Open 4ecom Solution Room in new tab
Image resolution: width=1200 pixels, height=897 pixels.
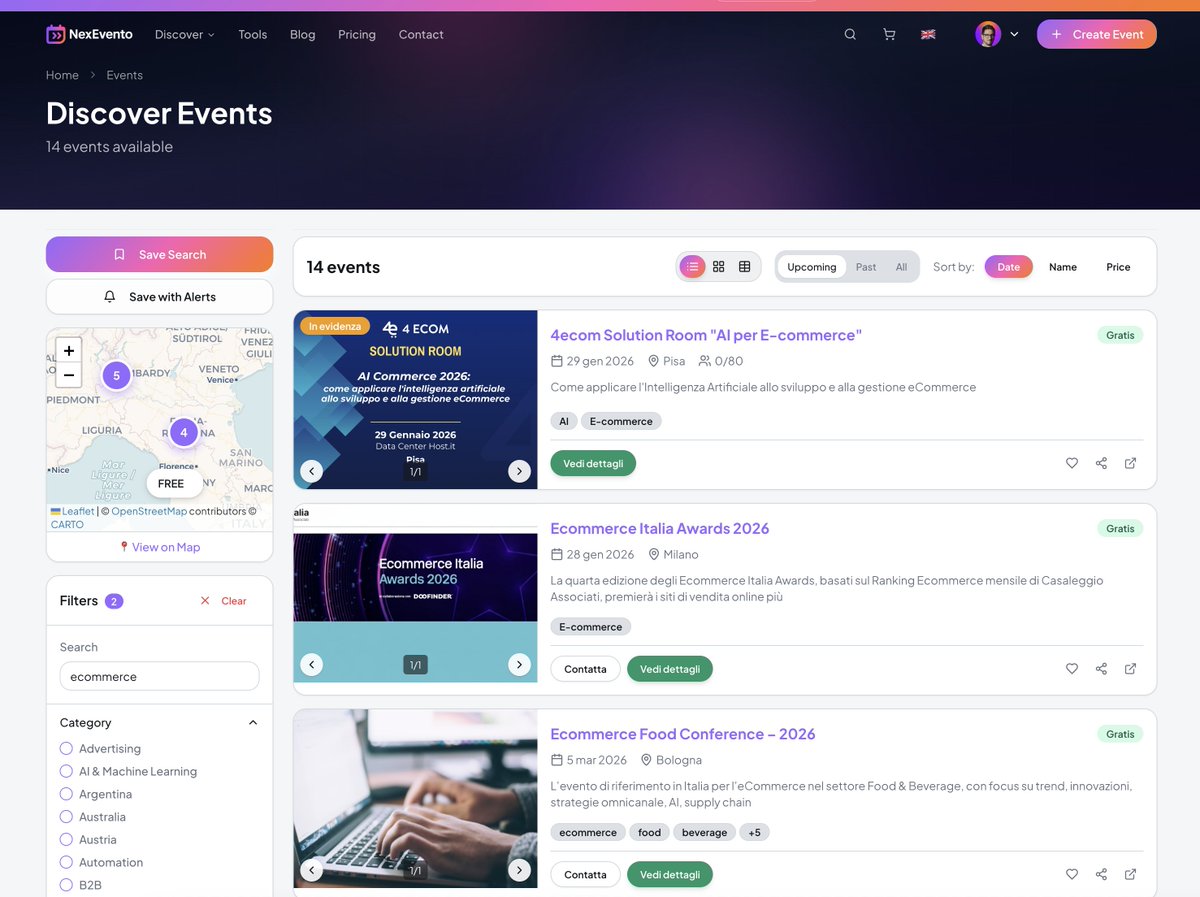tap(1130, 463)
